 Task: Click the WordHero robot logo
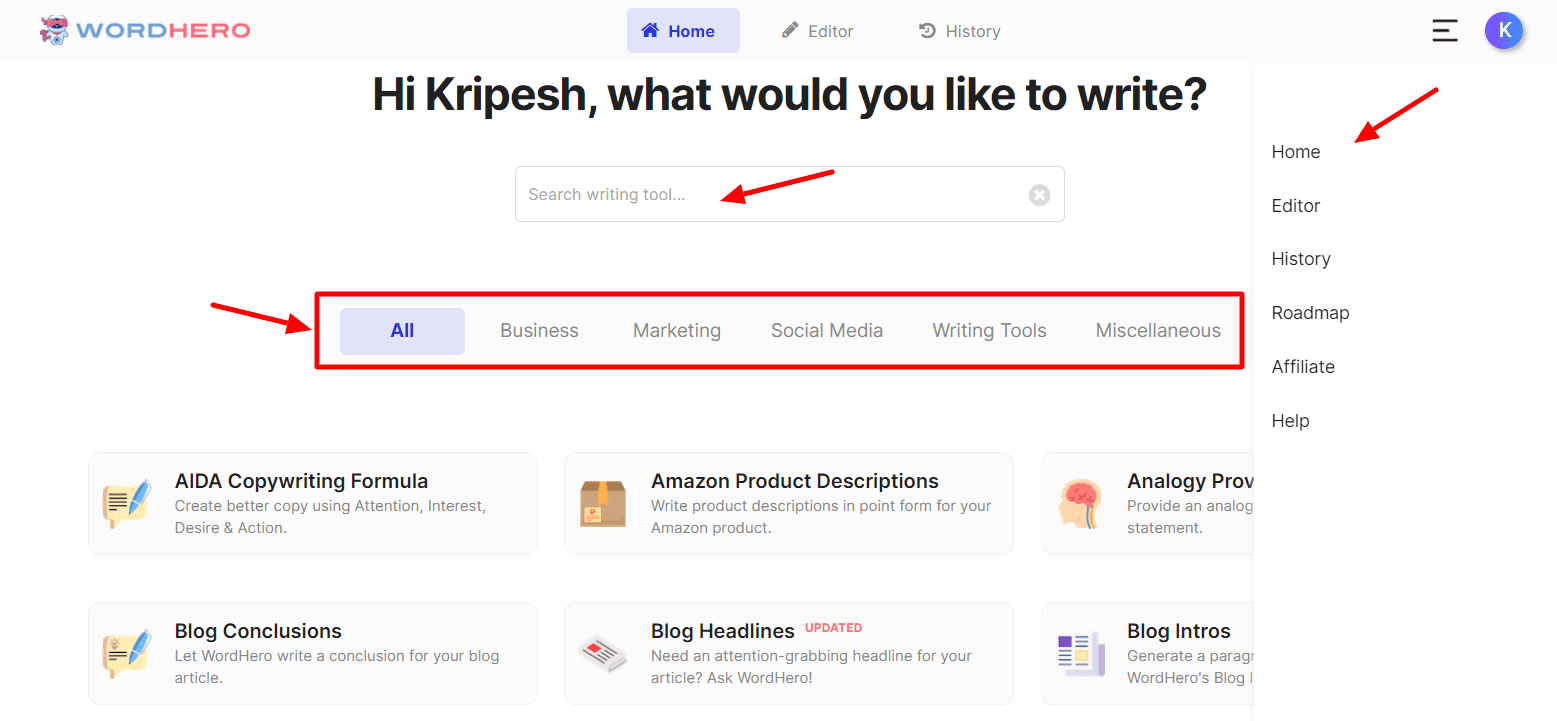tap(54, 30)
